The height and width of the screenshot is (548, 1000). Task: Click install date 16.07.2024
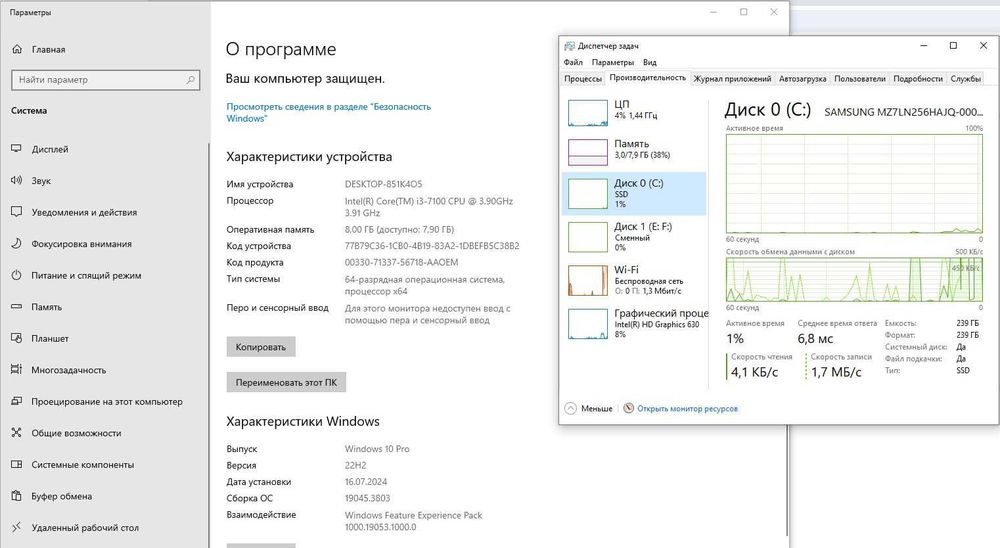(366, 482)
